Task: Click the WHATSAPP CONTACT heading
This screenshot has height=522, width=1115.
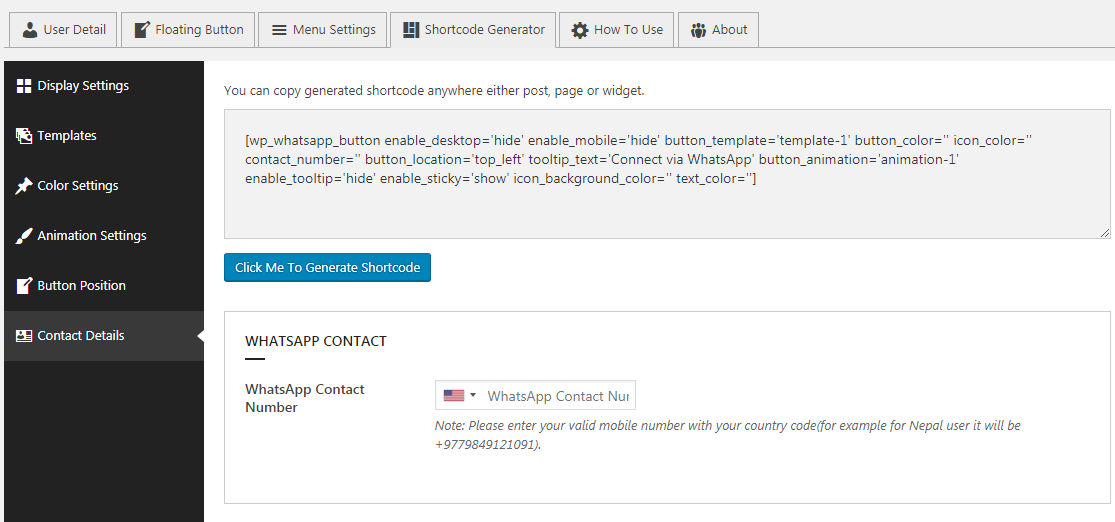Action: [x=316, y=341]
